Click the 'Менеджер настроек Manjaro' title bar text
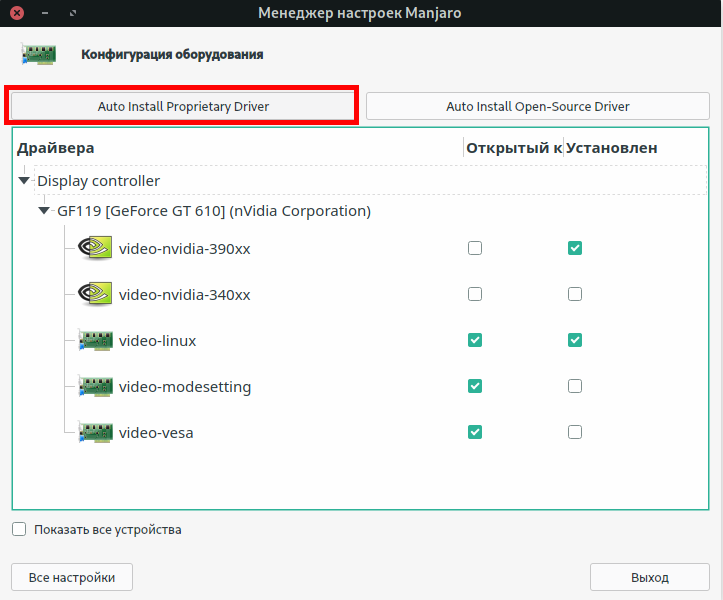Screen dimensions: 723x600 tap(360, 13)
